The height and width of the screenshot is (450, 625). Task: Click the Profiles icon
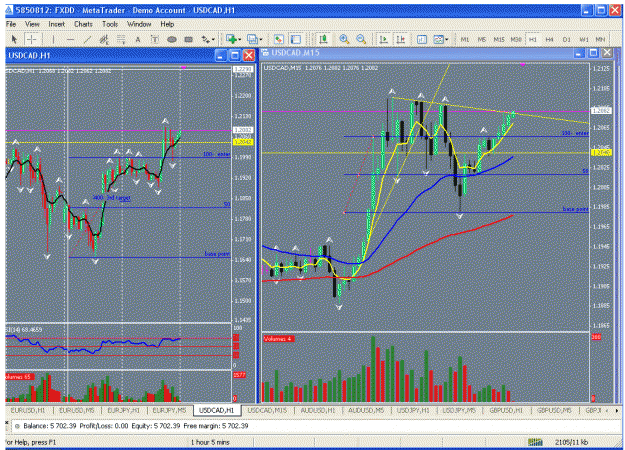click(x=252, y=39)
